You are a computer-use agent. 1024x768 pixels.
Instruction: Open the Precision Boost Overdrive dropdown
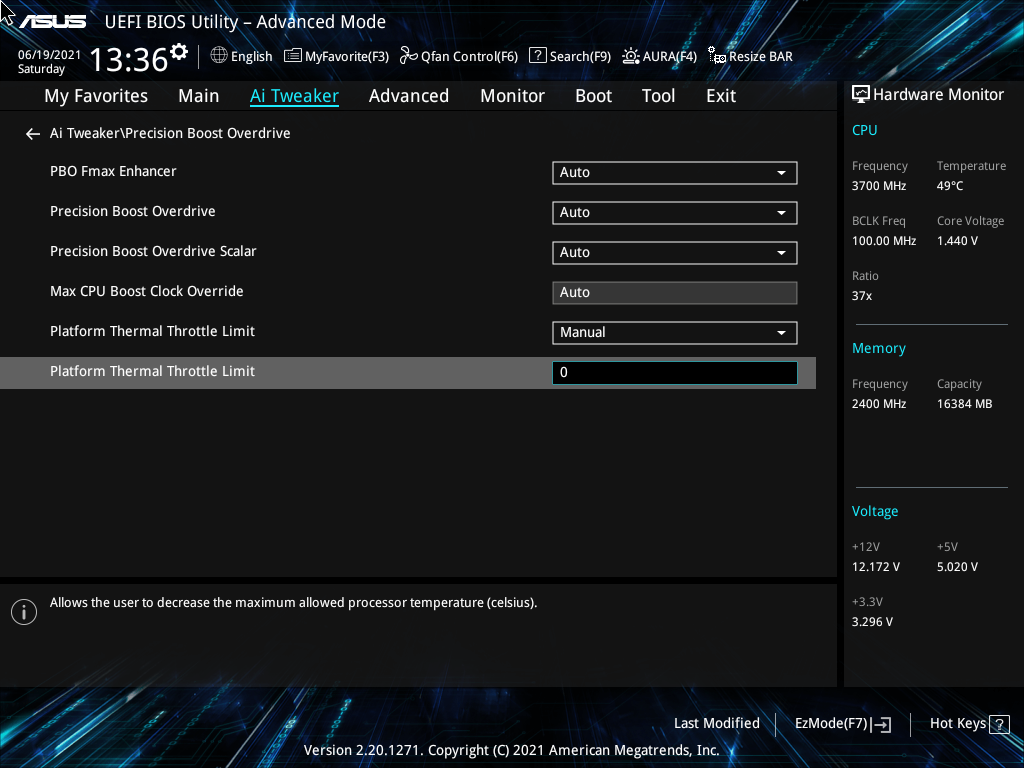pos(674,212)
